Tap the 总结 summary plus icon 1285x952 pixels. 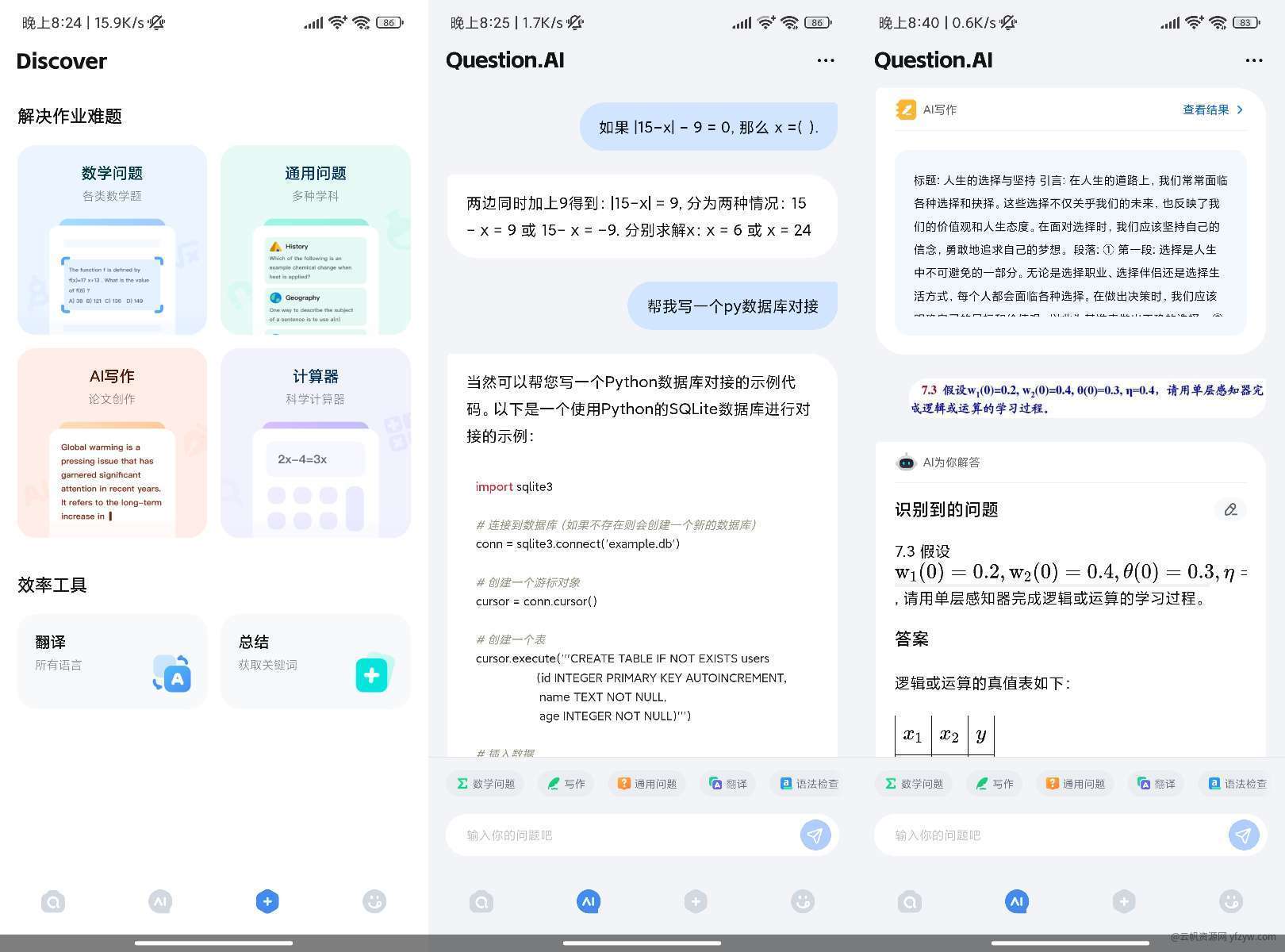[373, 674]
